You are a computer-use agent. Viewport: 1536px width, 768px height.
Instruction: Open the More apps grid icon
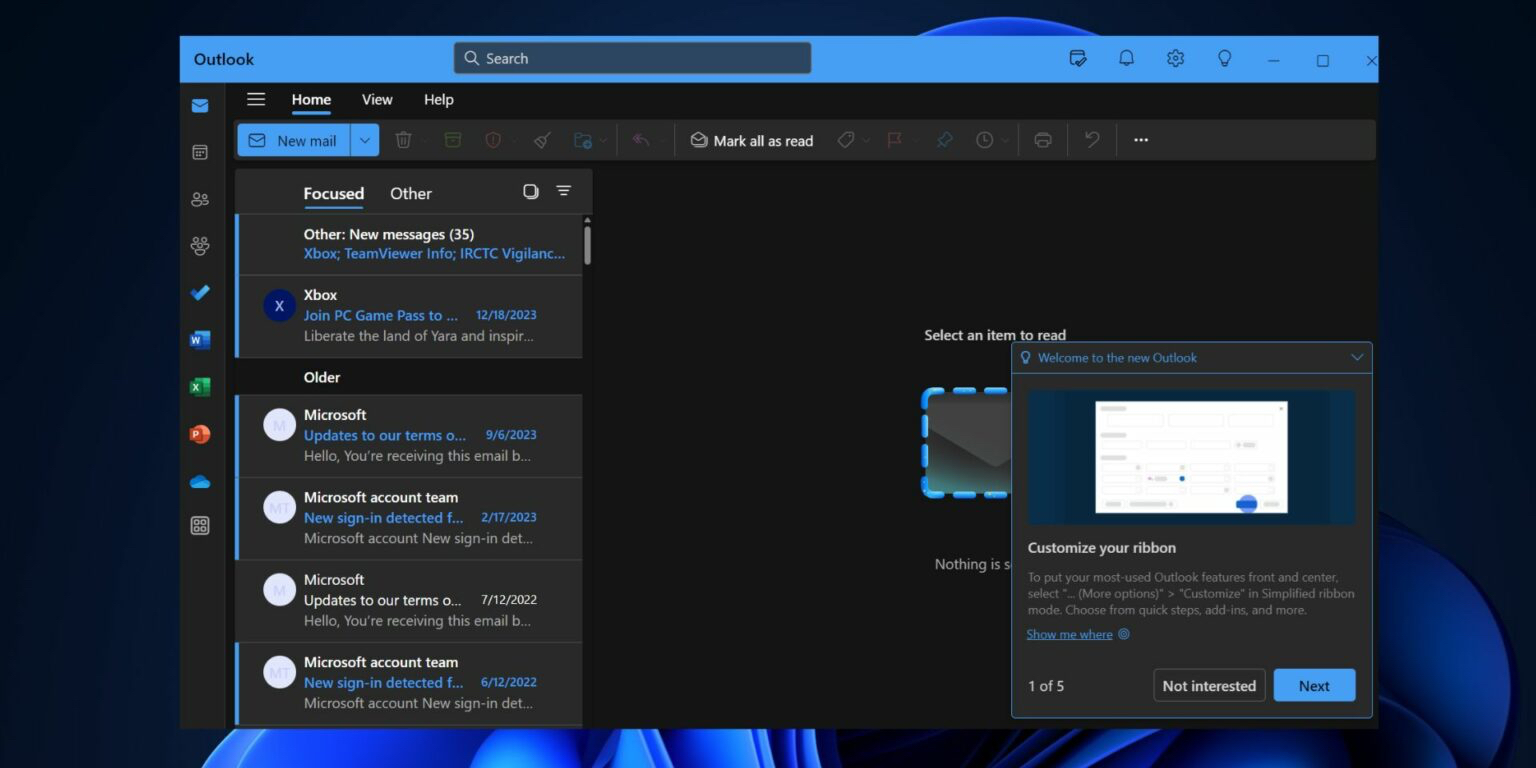(200, 526)
